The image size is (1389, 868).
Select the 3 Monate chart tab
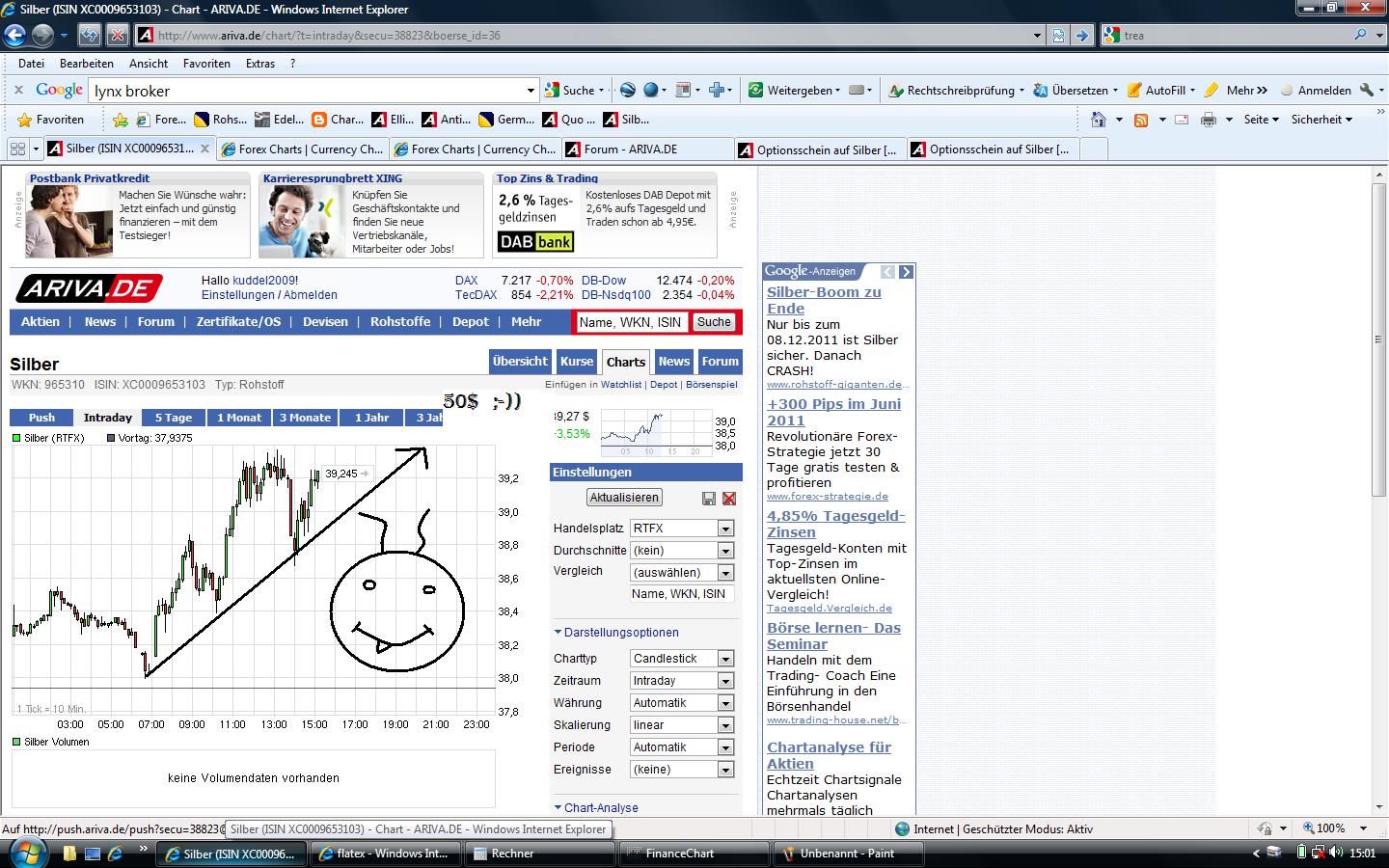coord(305,418)
